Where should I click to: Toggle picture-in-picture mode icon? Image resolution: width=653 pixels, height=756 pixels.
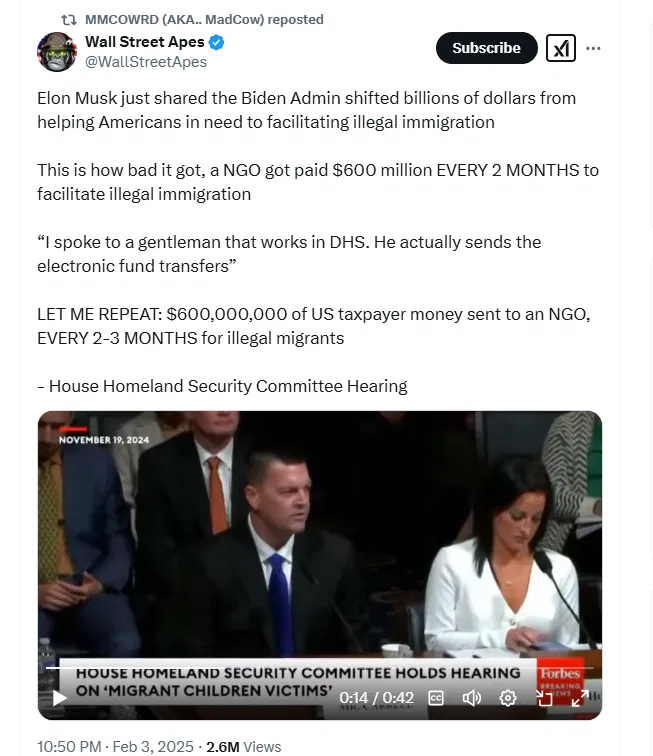click(544, 698)
